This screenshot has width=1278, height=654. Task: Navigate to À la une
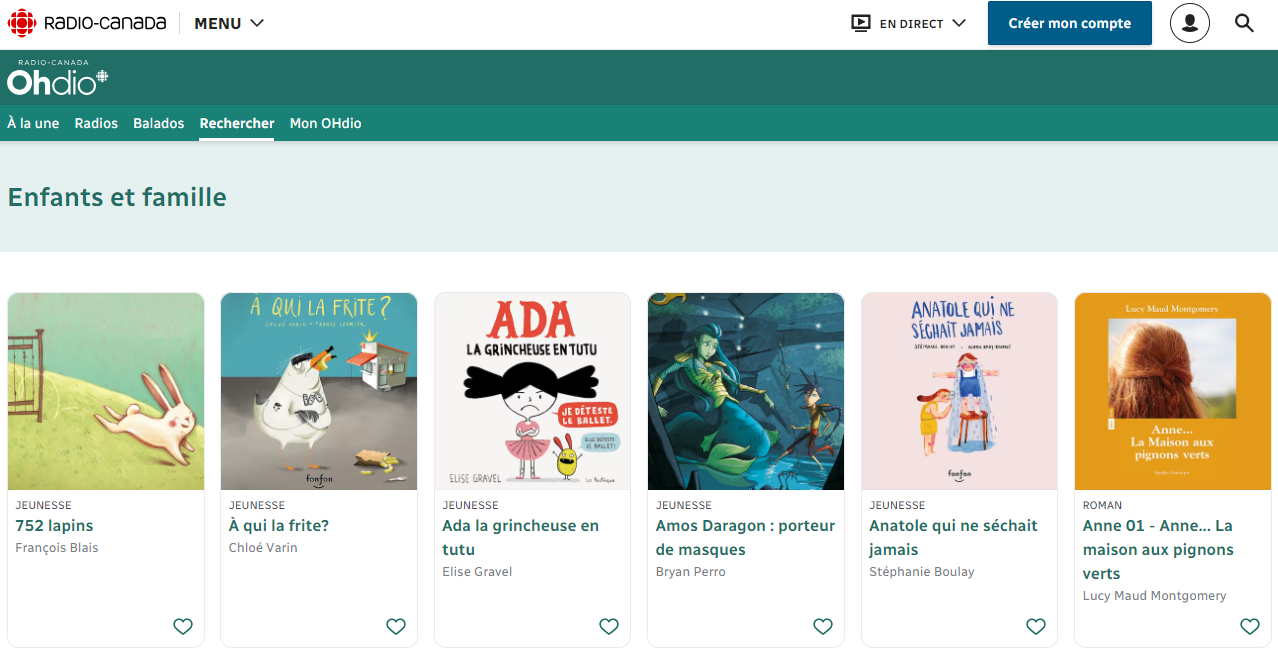click(x=33, y=123)
